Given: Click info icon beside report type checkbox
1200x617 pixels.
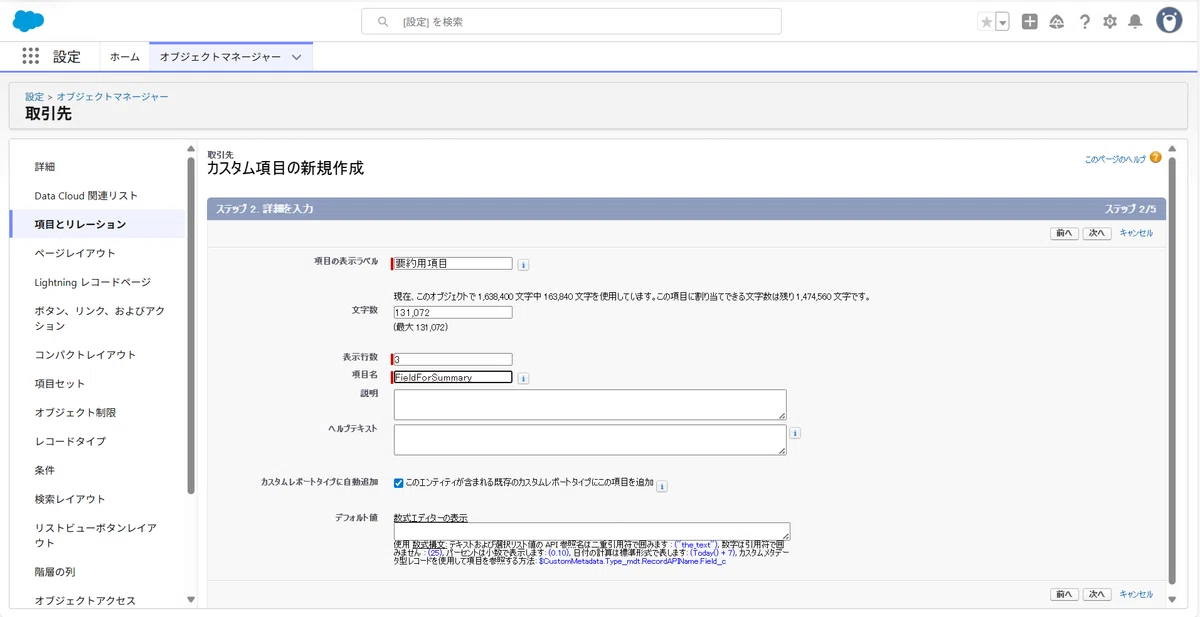Looking at the screenshot, I should (662, 486).
